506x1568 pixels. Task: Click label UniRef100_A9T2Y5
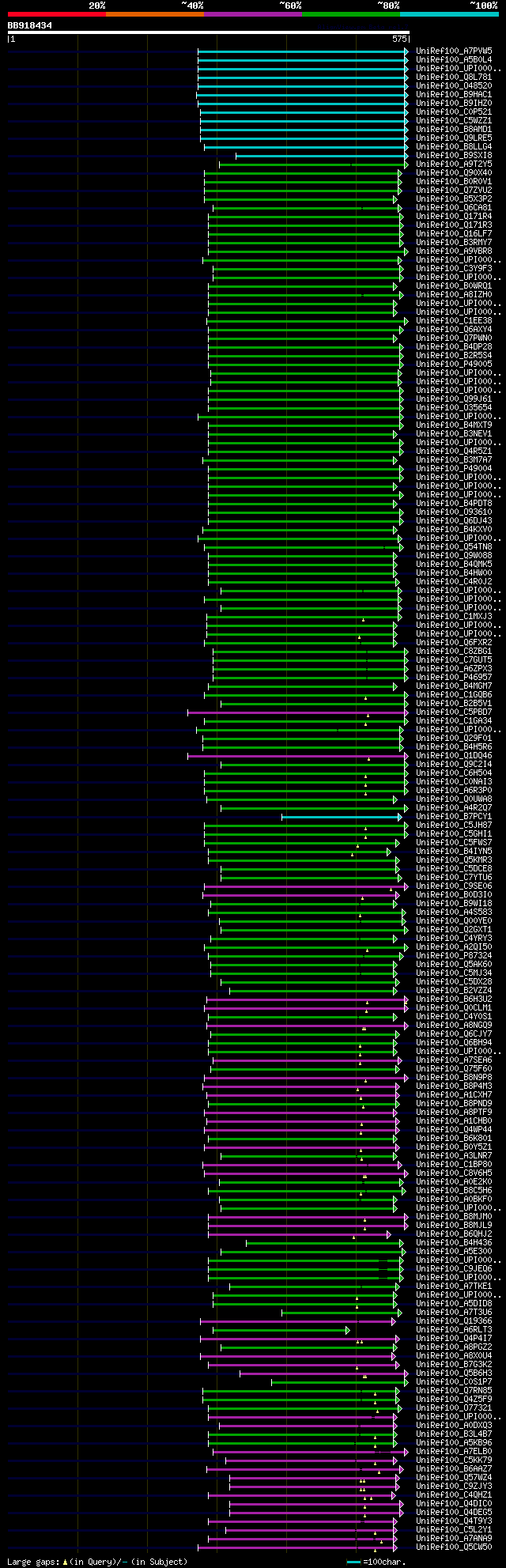click(454, 164)
